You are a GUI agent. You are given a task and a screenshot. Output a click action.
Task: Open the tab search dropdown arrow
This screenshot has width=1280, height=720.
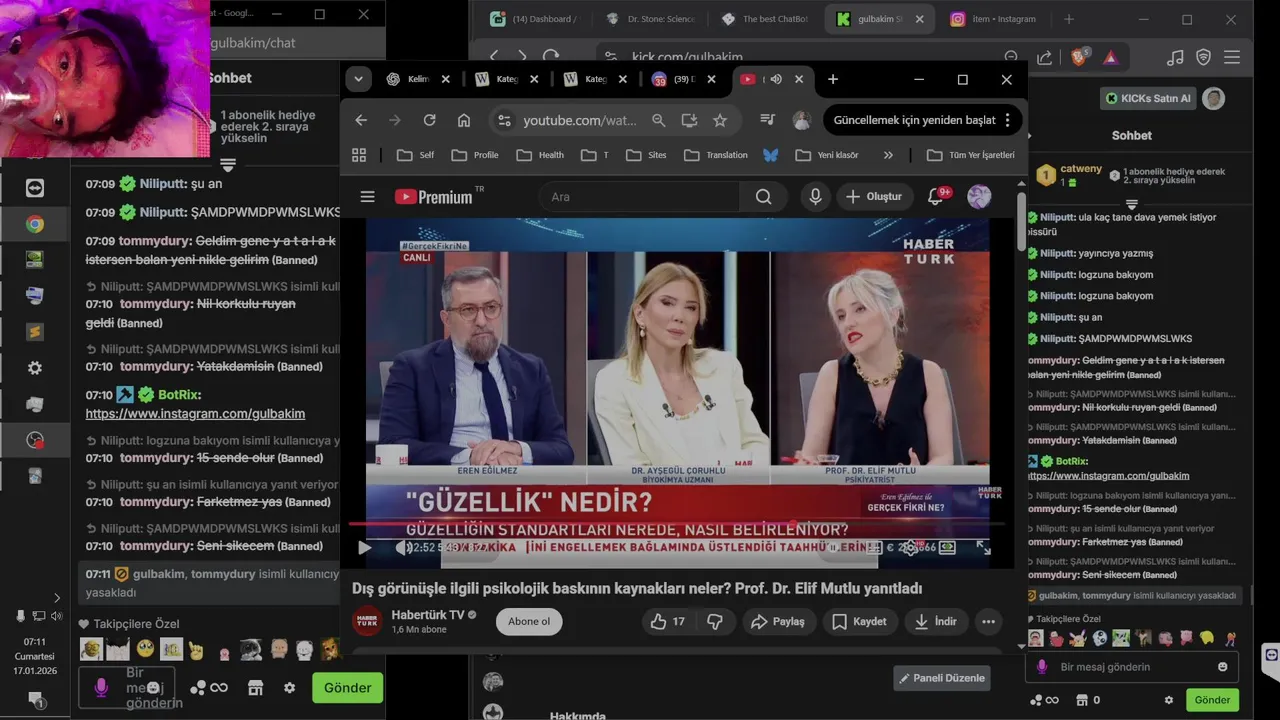click(x=358, y=79)
